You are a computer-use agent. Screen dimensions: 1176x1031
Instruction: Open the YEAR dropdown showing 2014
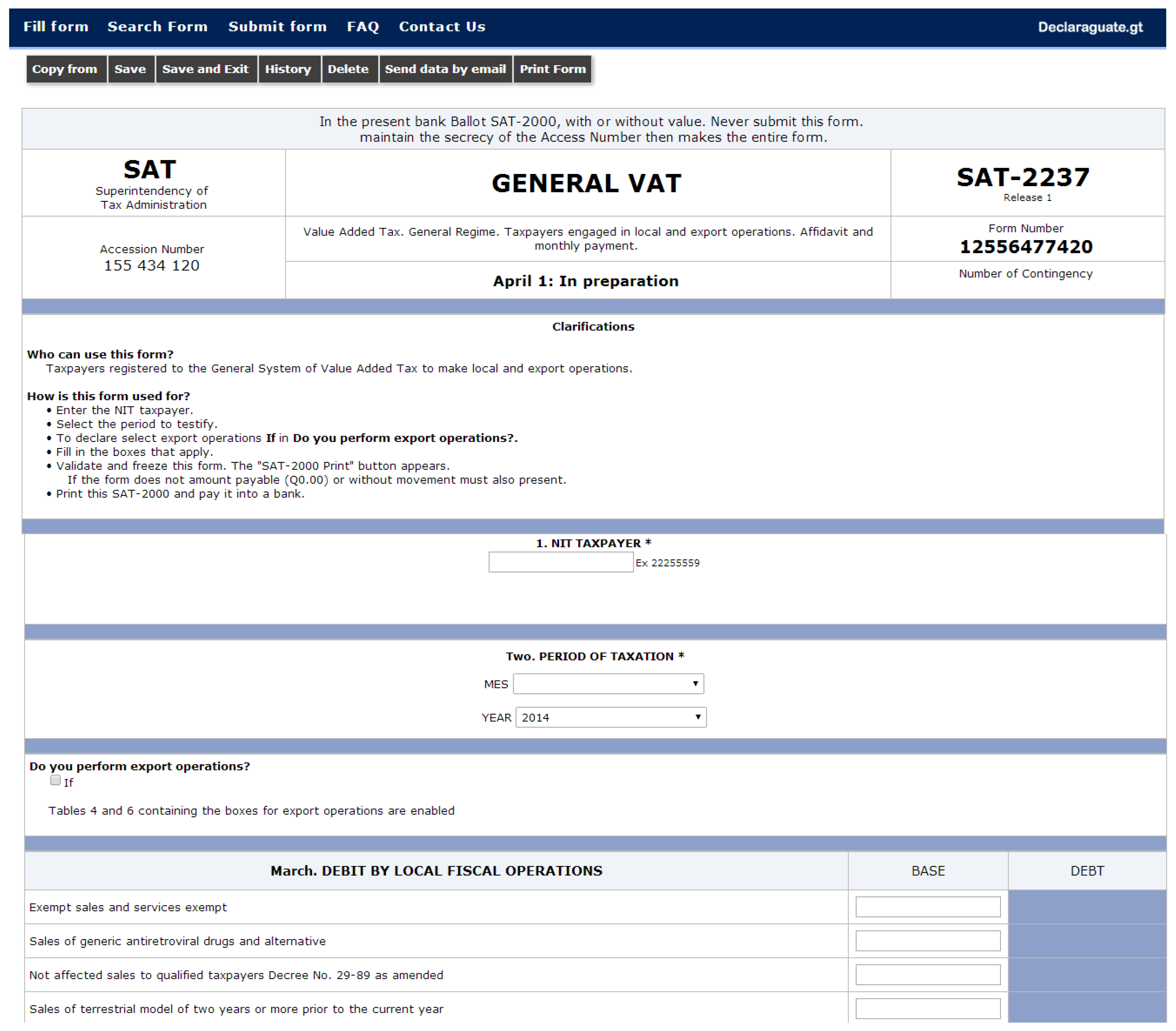coord(610,717)
